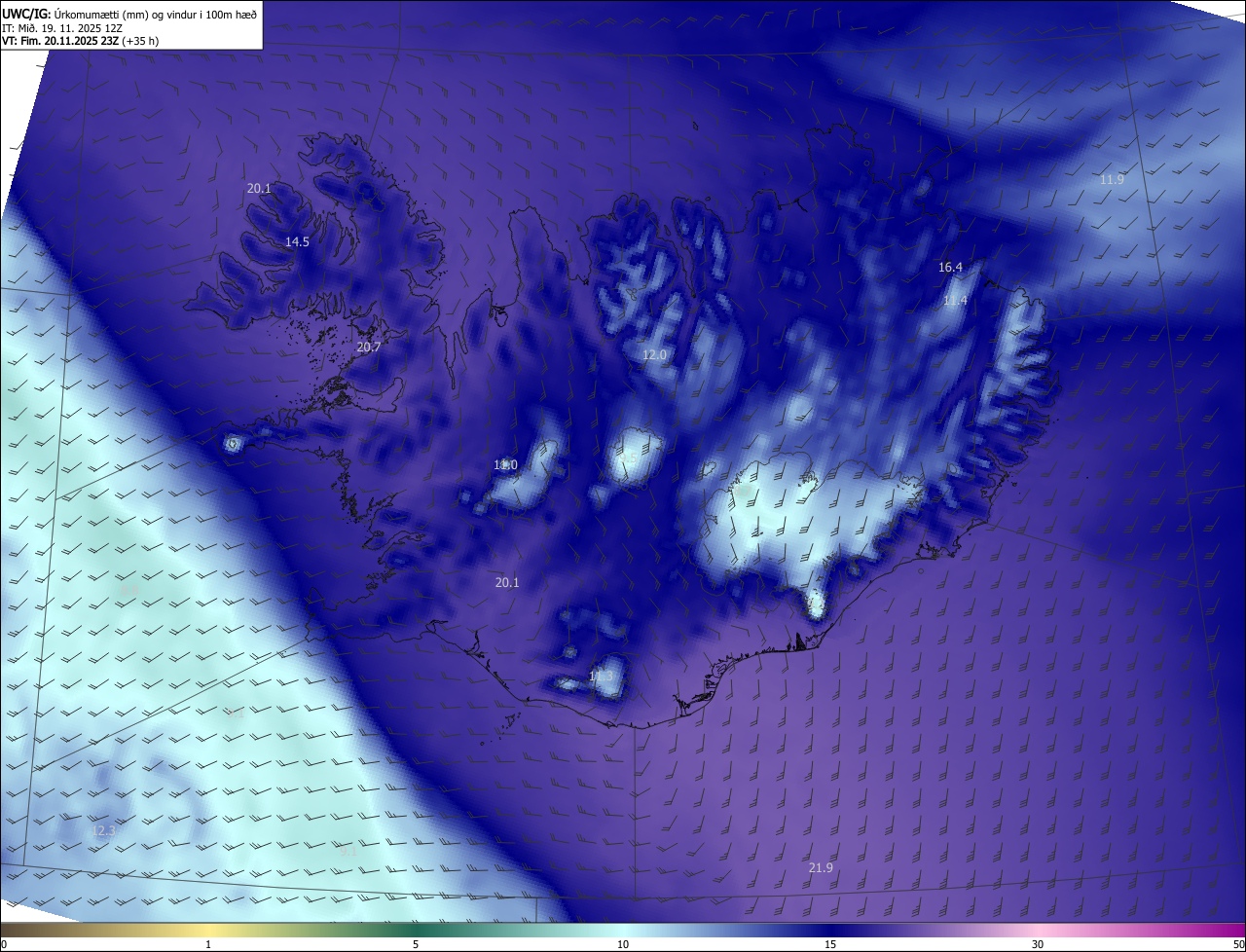This screenshot has height=952, width=1246.
Task: Click the 12.0 value in north Iceland
Action: (x=654, y=355)
